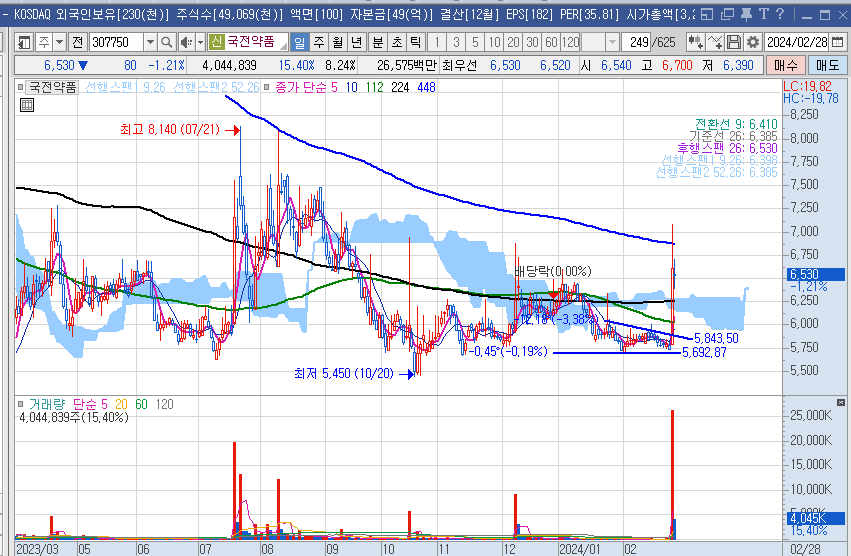
Task: Open help question mark icon
Action: click(780, 14)
